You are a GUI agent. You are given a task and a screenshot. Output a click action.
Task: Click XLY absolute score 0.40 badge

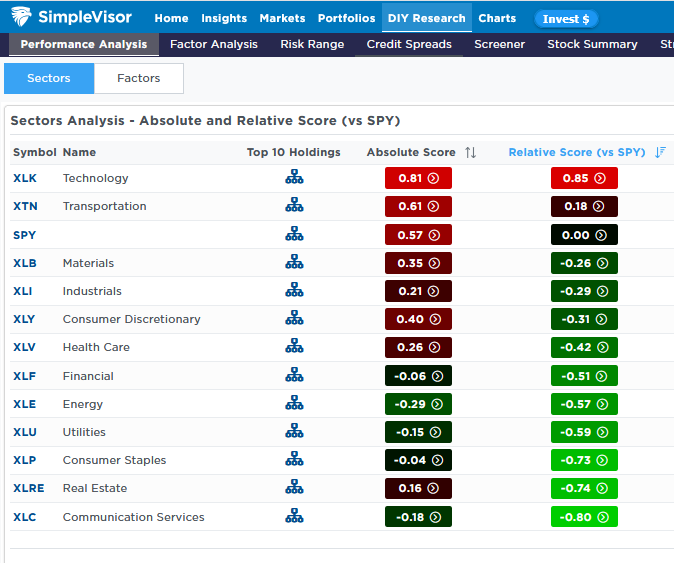click(418, 319)
